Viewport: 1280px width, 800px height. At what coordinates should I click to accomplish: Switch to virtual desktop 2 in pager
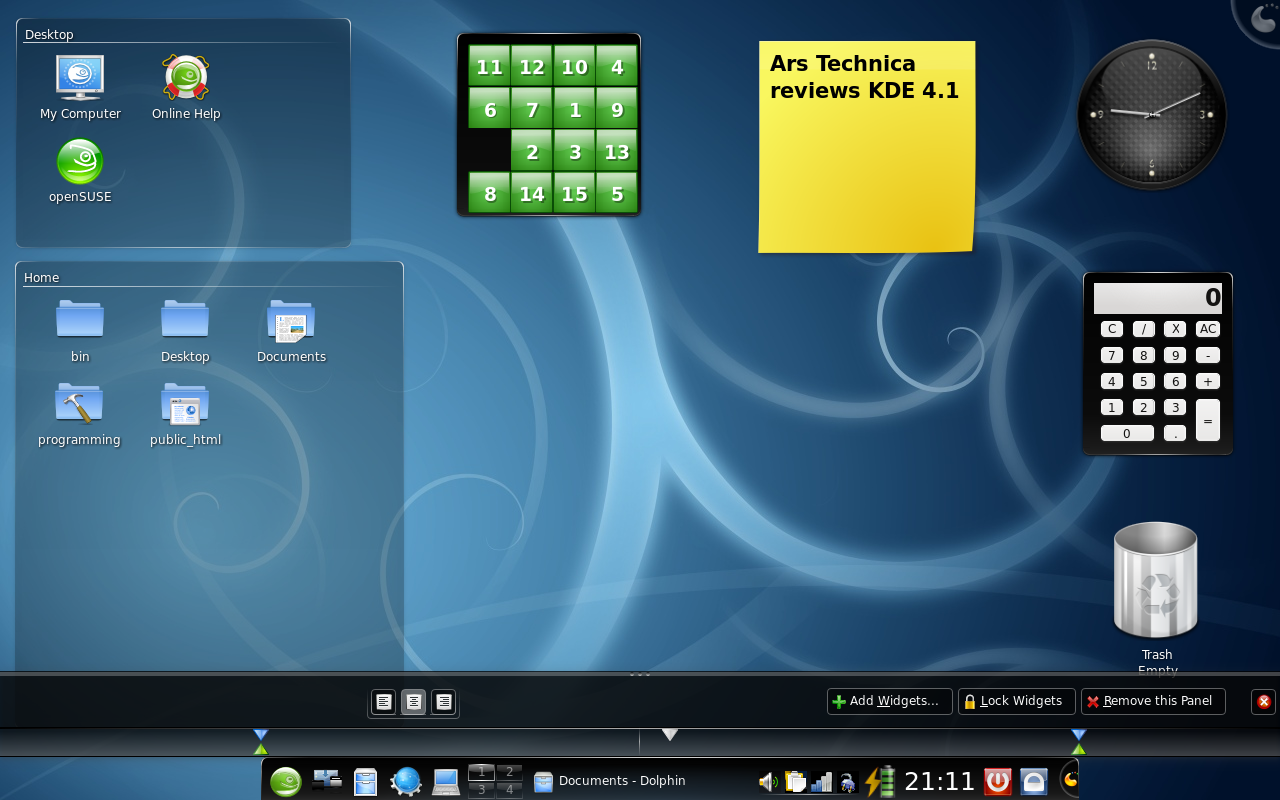tap(509, 772)
